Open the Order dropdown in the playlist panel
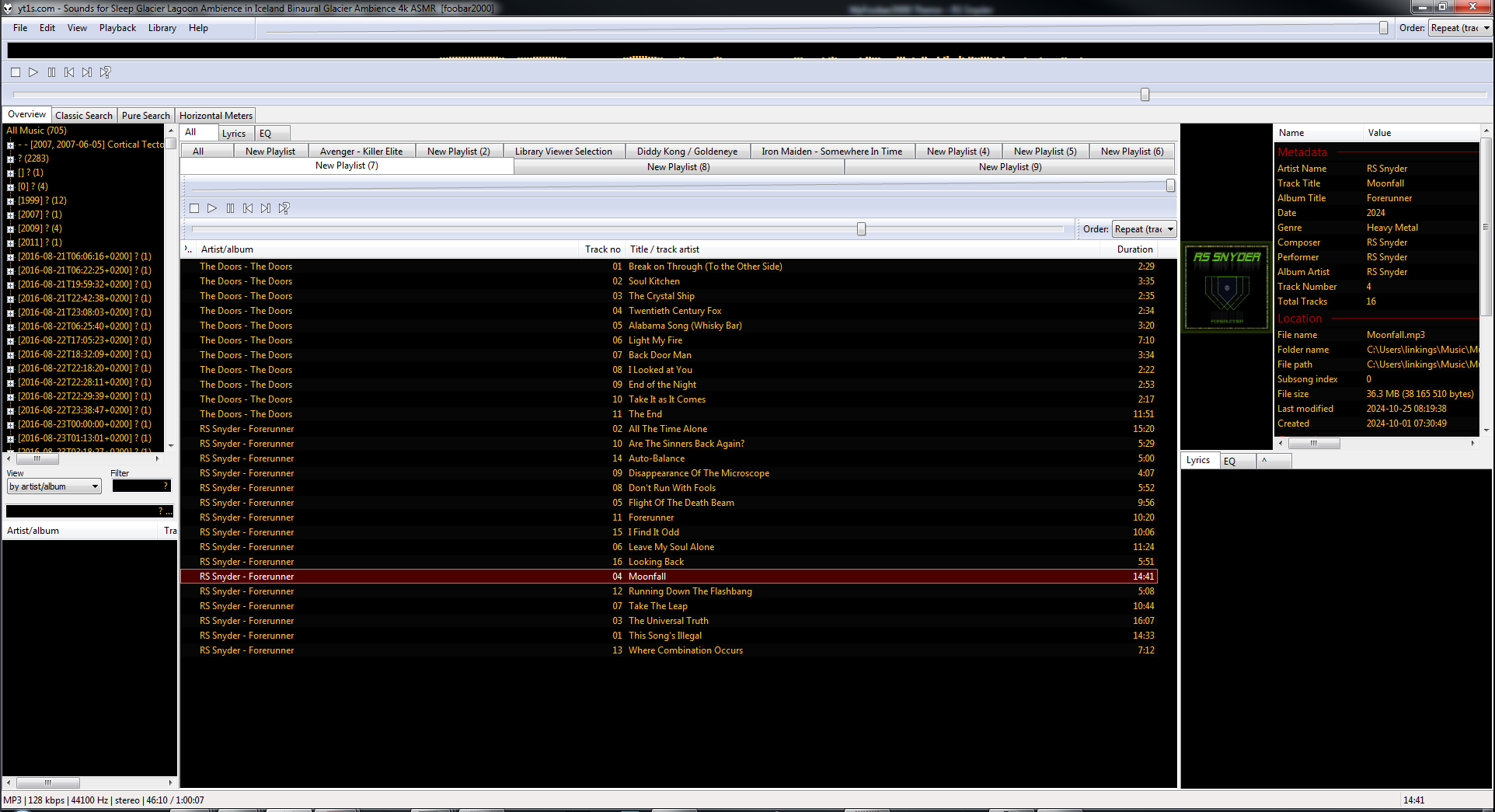The image size is (1495, 812). click(x=1144, y=229)
